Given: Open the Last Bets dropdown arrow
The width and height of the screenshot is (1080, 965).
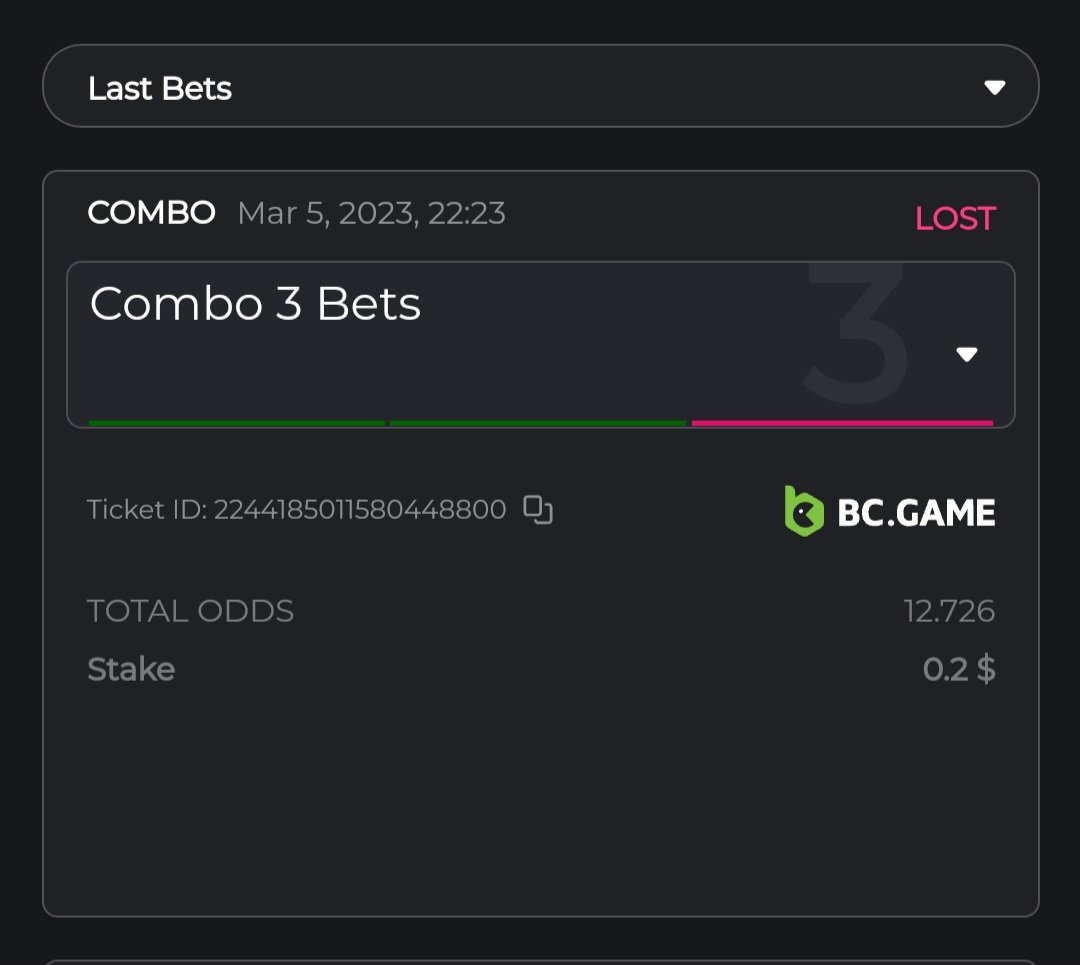Looking at the screenshot, I should point(994,88).
